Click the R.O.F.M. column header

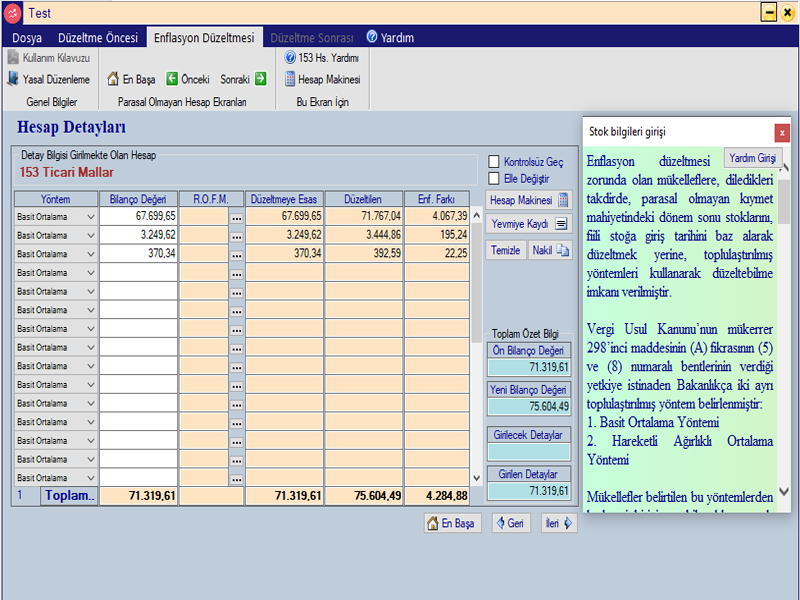[x=211, y=199]
